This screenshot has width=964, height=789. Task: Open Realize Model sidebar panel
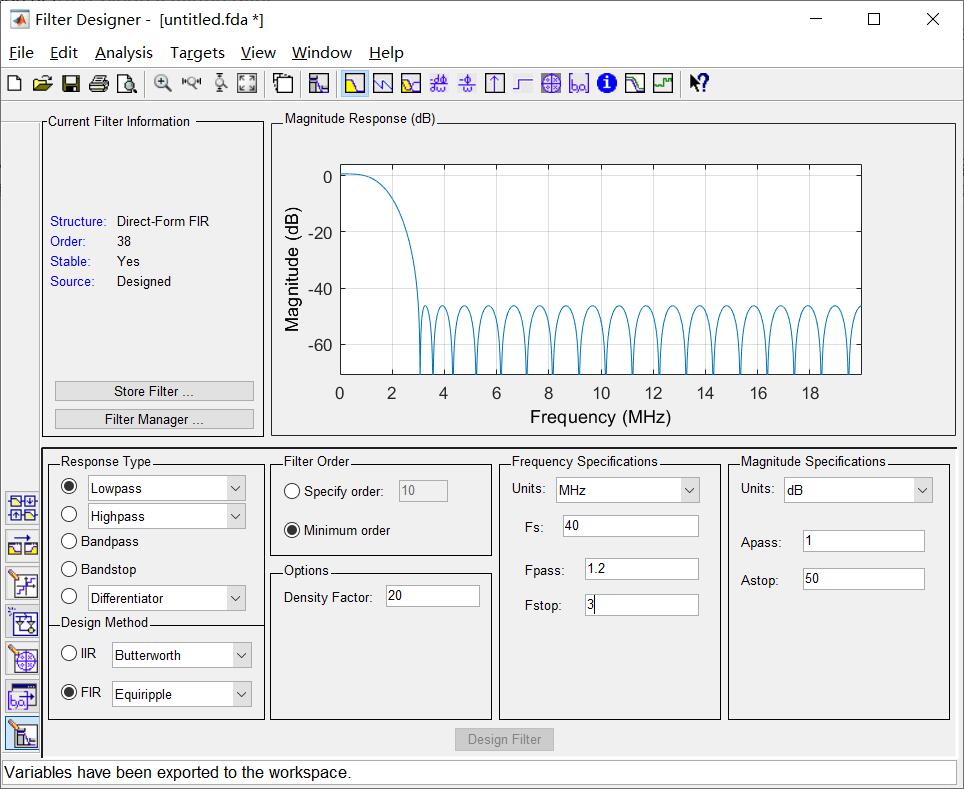tap(23, 622)
